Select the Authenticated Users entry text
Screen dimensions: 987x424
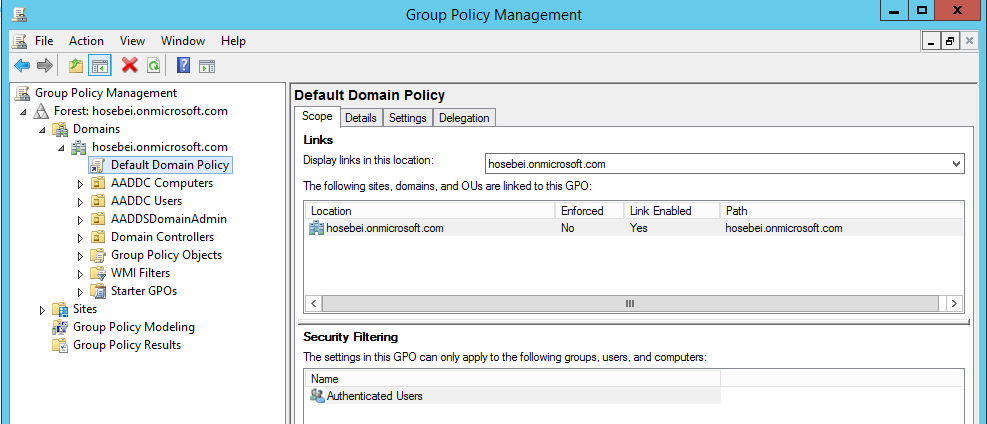coord(375,396)
